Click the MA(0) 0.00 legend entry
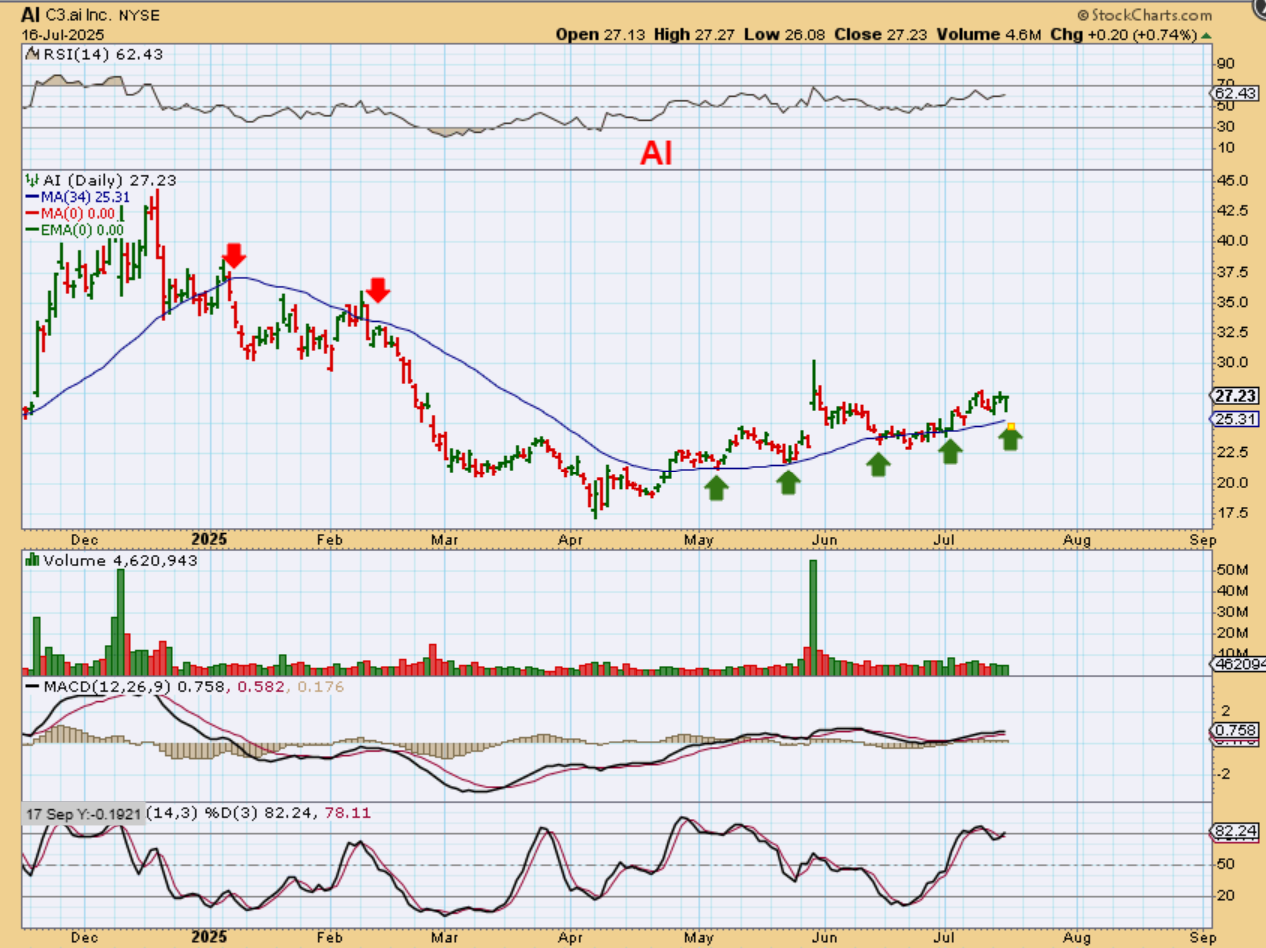1266x948 pixels. (77, 214)
